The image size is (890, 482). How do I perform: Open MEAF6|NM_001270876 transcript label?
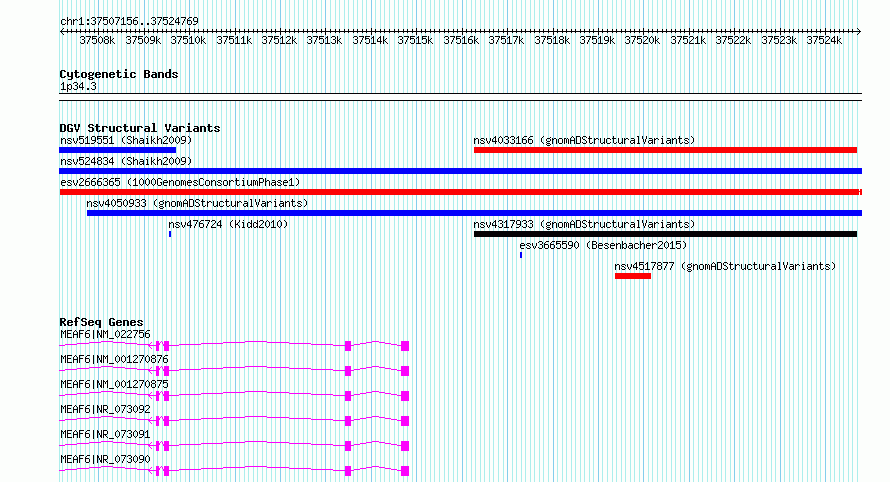click(x=114, y=359)
